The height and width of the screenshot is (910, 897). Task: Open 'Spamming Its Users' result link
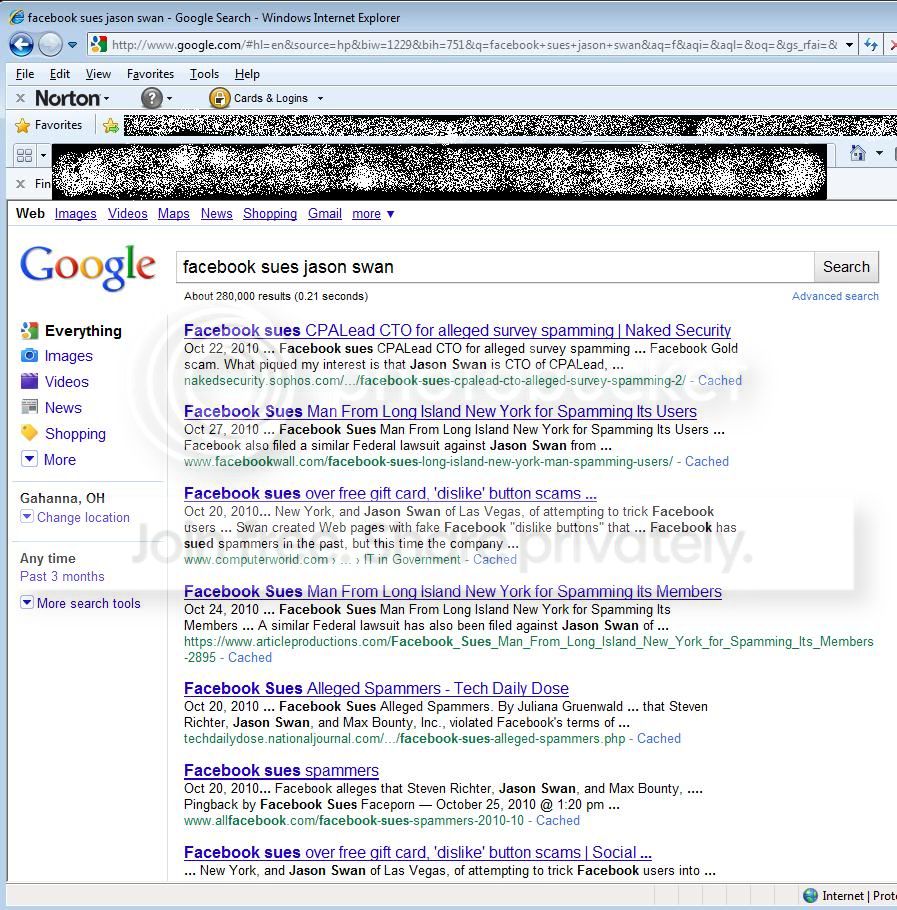click(x=440, y=411)
